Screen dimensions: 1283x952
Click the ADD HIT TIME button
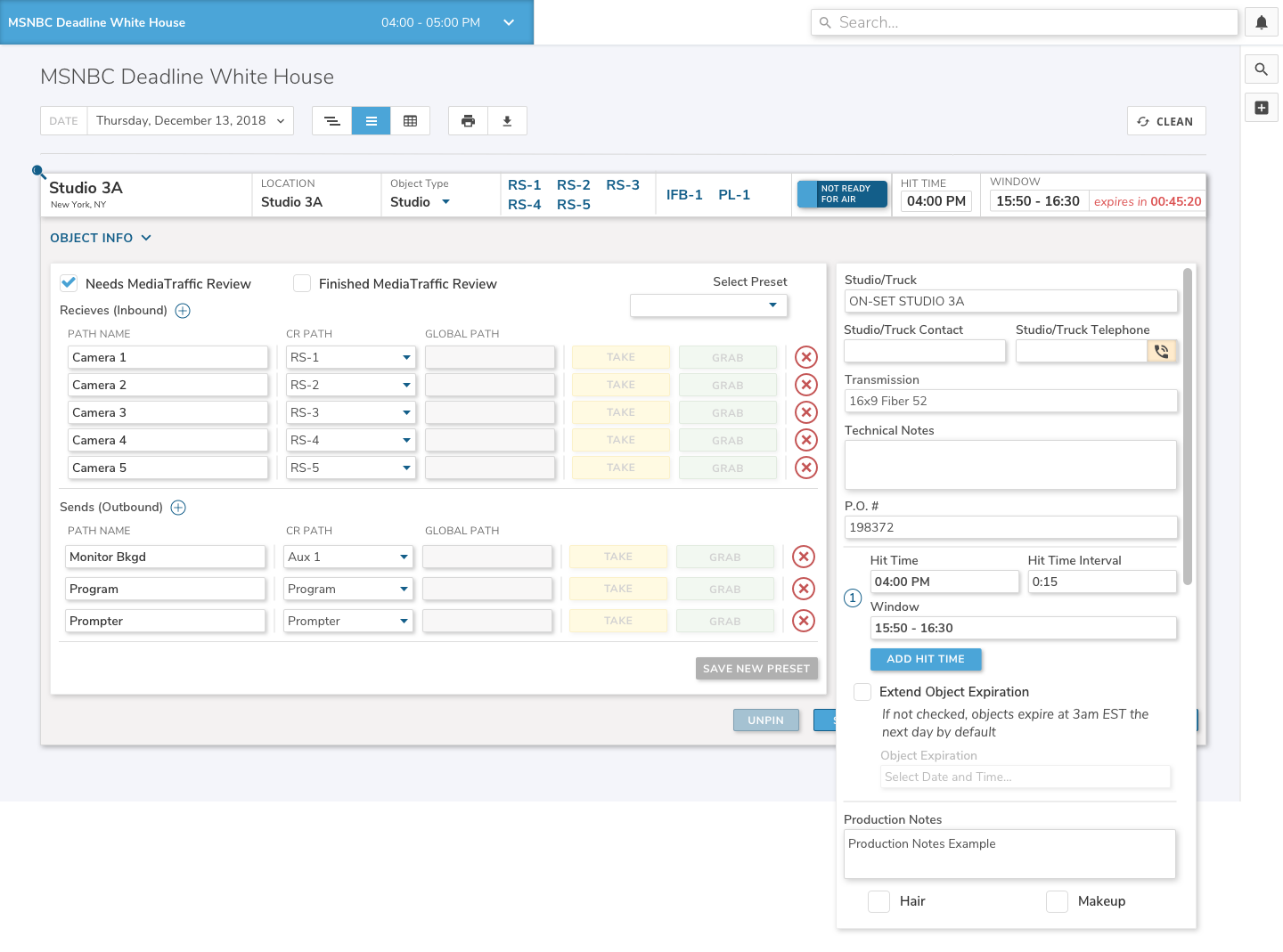[925, 659]
